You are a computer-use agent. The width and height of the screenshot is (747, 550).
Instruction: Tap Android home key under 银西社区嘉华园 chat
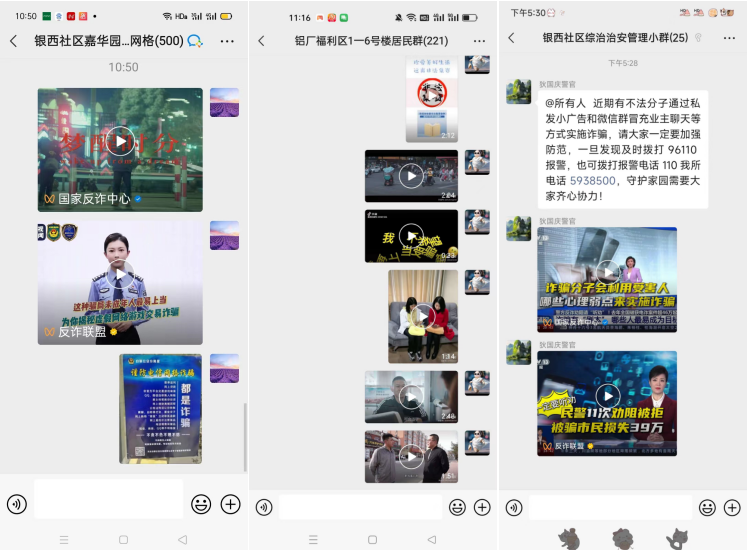123,540
